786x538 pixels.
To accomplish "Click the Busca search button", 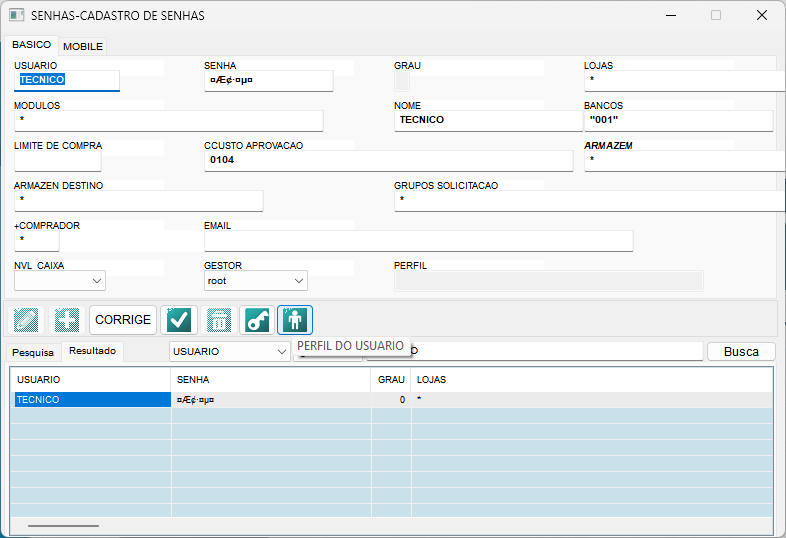I will tap(741, 351).
